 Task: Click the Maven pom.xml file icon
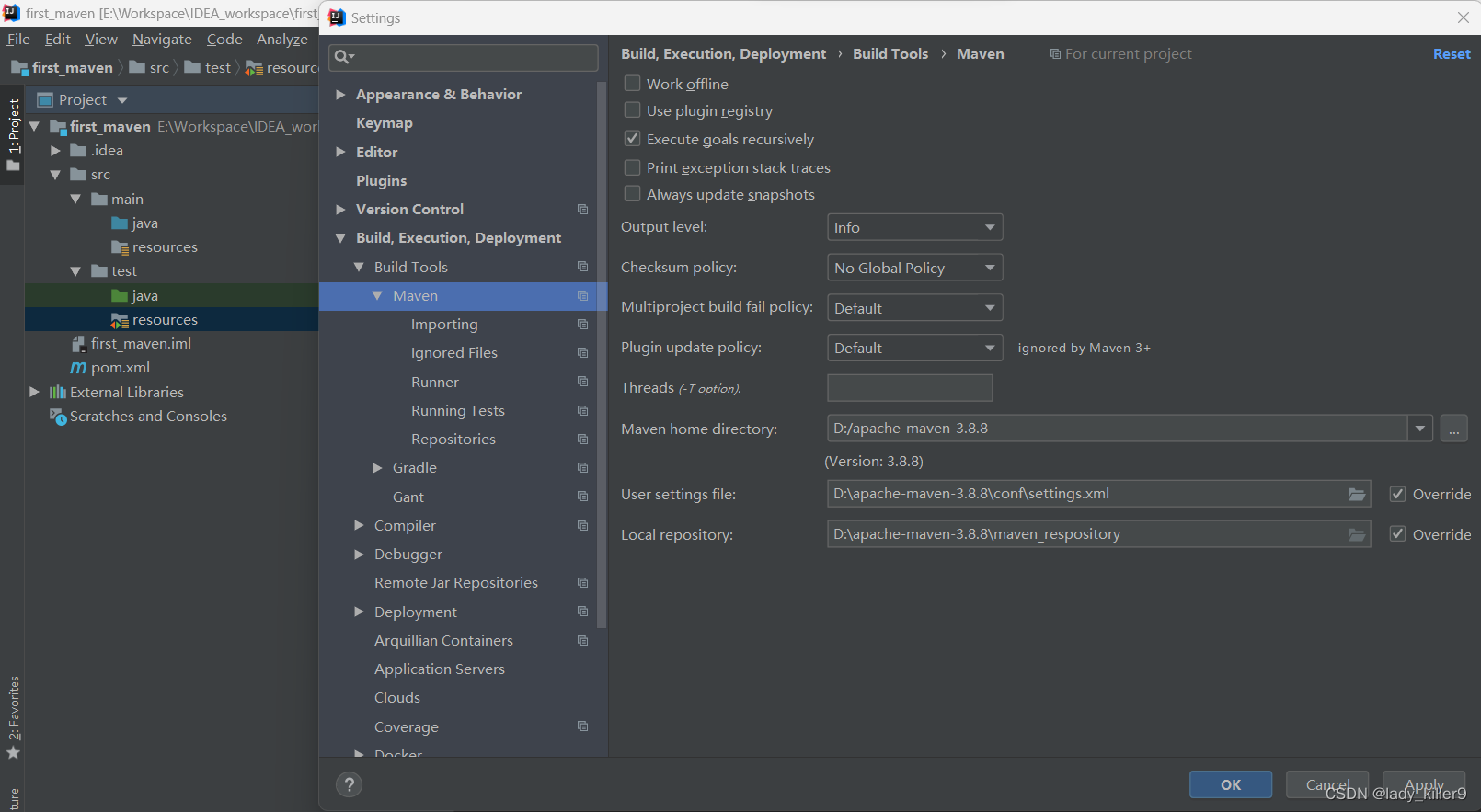(79, 368)
